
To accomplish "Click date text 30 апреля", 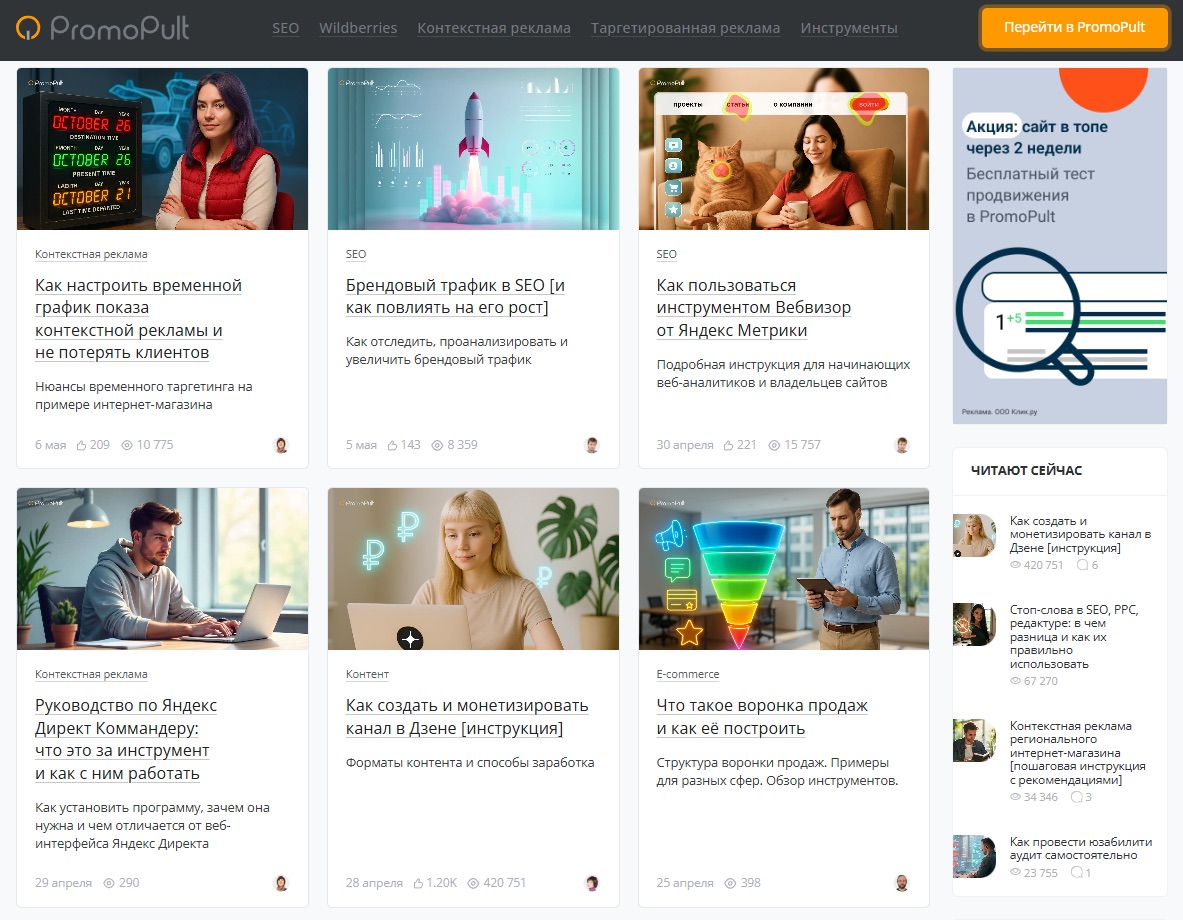I will [x=684, y=445].
